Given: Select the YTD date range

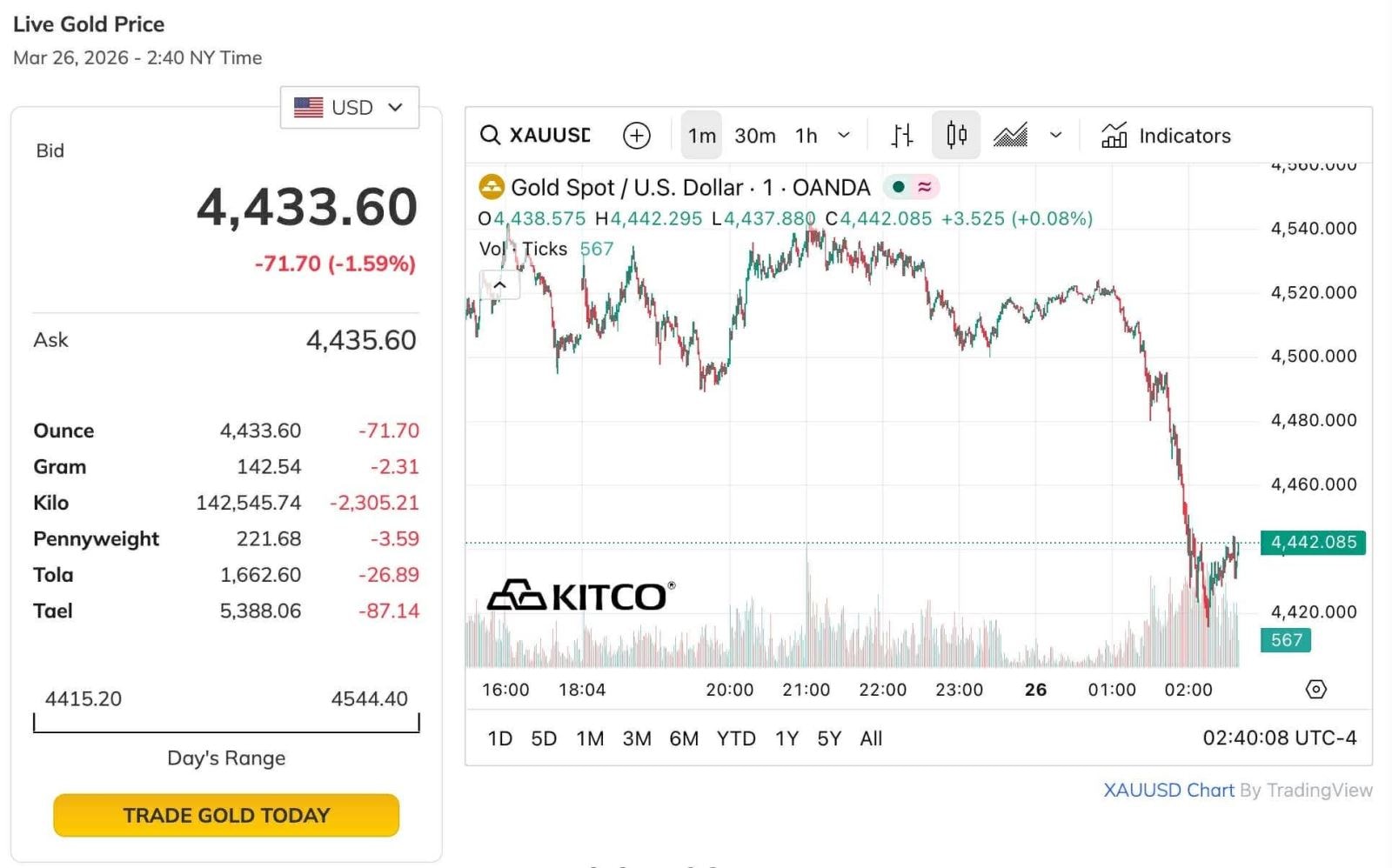Looking at the screenshot, I should click(736, 738).
